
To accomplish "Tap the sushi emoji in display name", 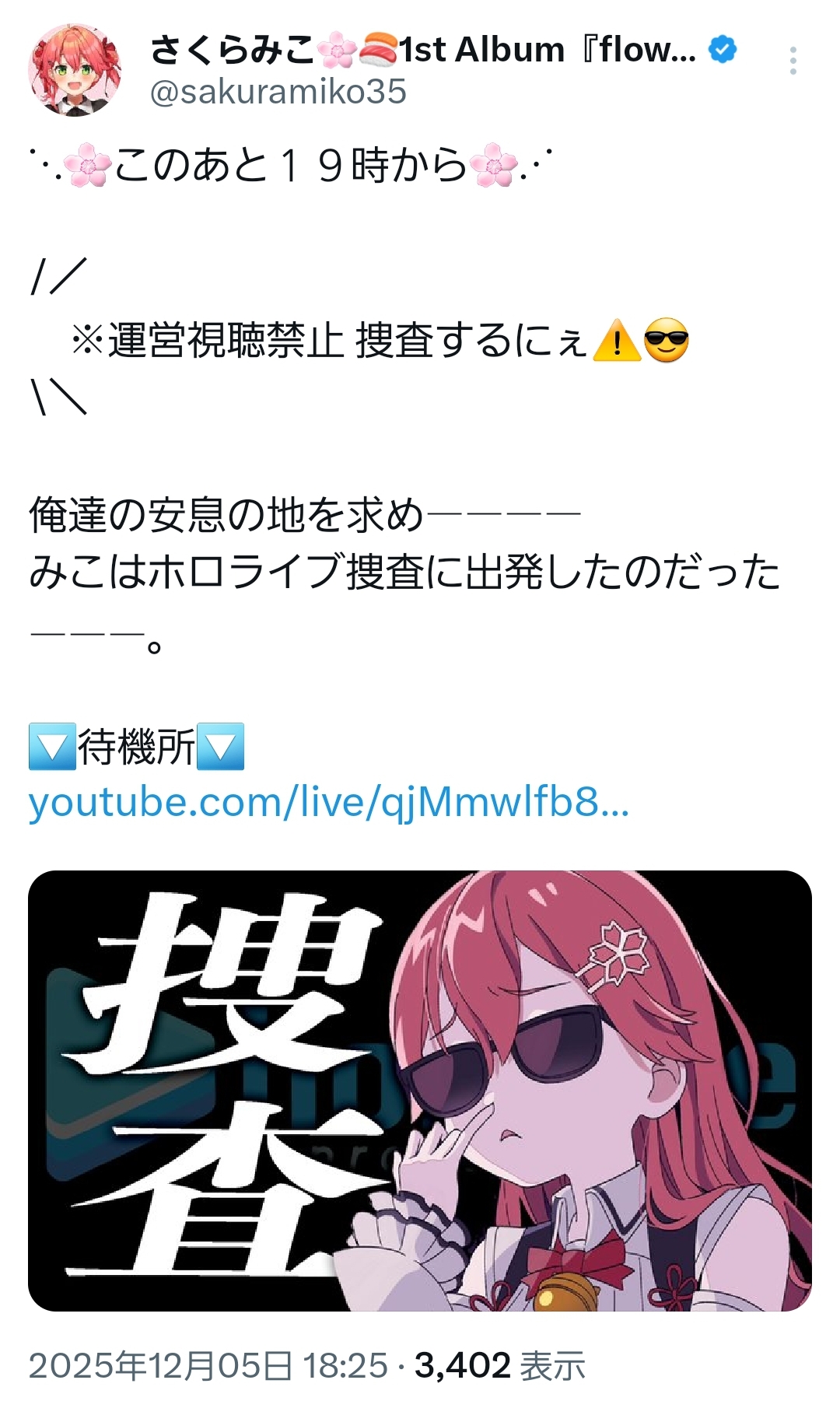I will coord(378,51).
